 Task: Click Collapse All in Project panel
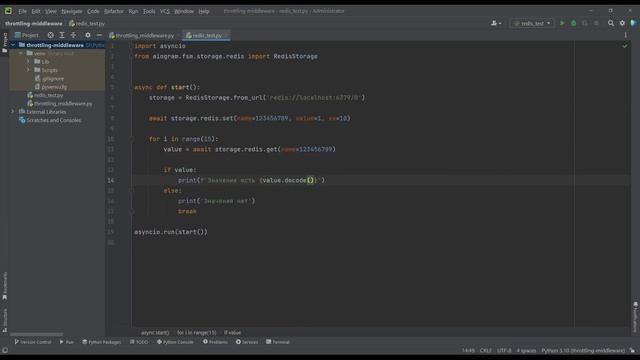[x=73, y=35]
